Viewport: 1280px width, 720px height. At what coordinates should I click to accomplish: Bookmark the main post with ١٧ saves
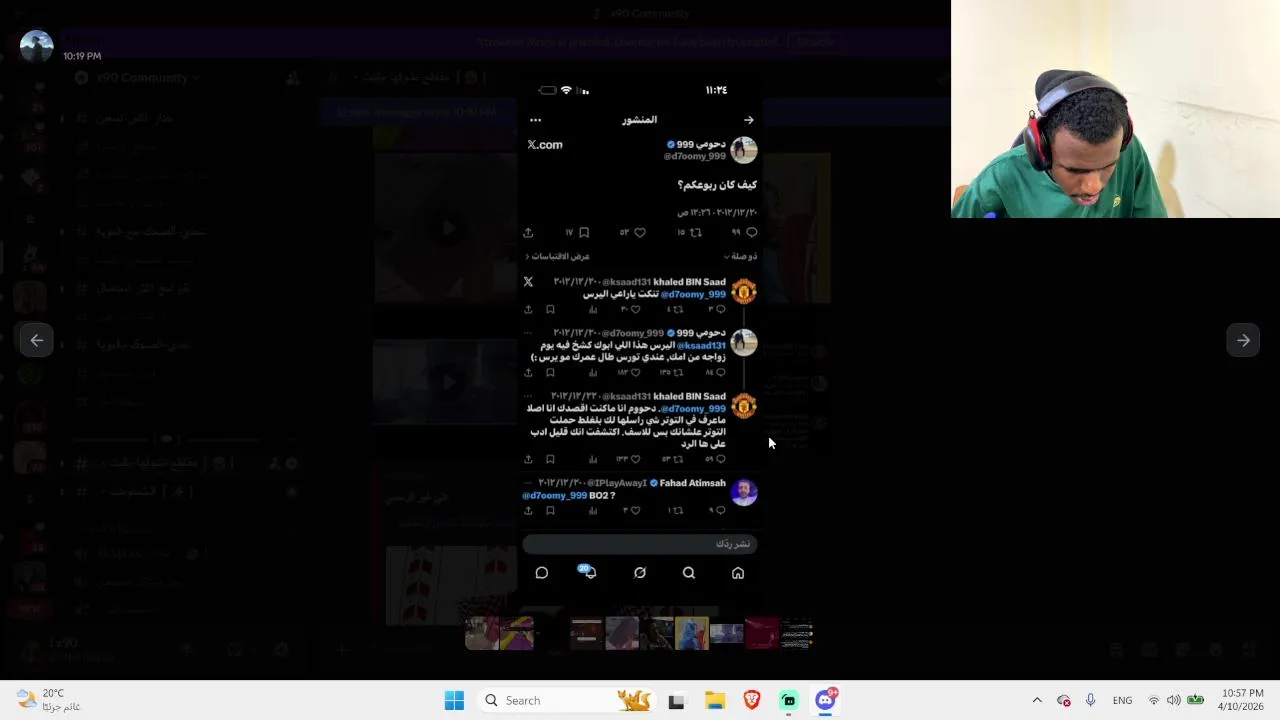coord(584,232)
